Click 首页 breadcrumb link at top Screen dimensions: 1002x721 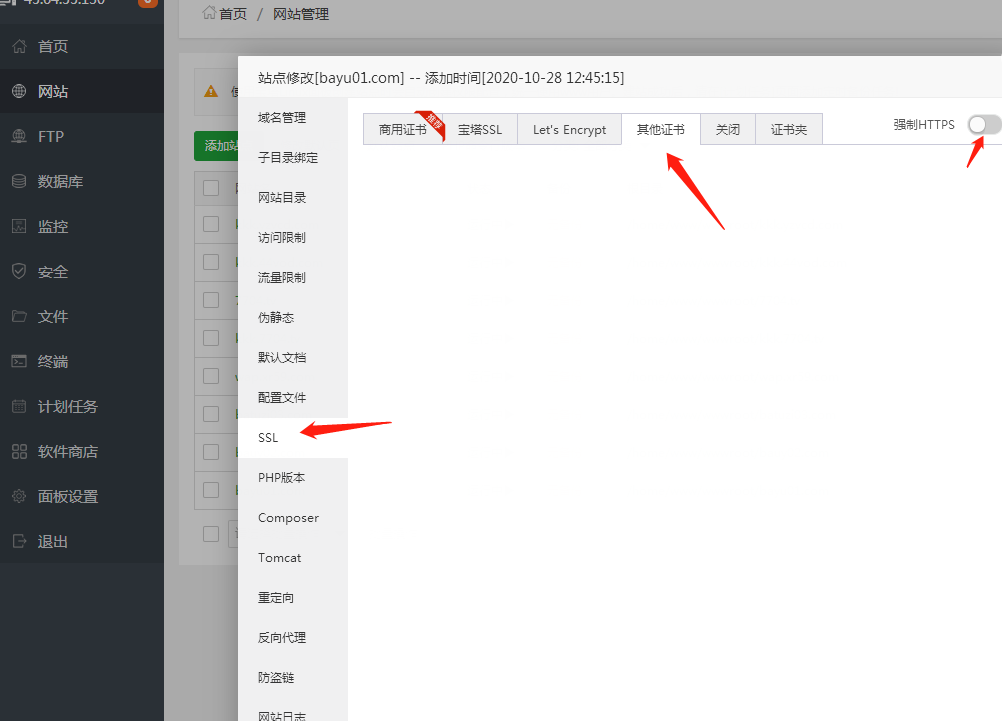pyautogui.click(x=233, y=14)
